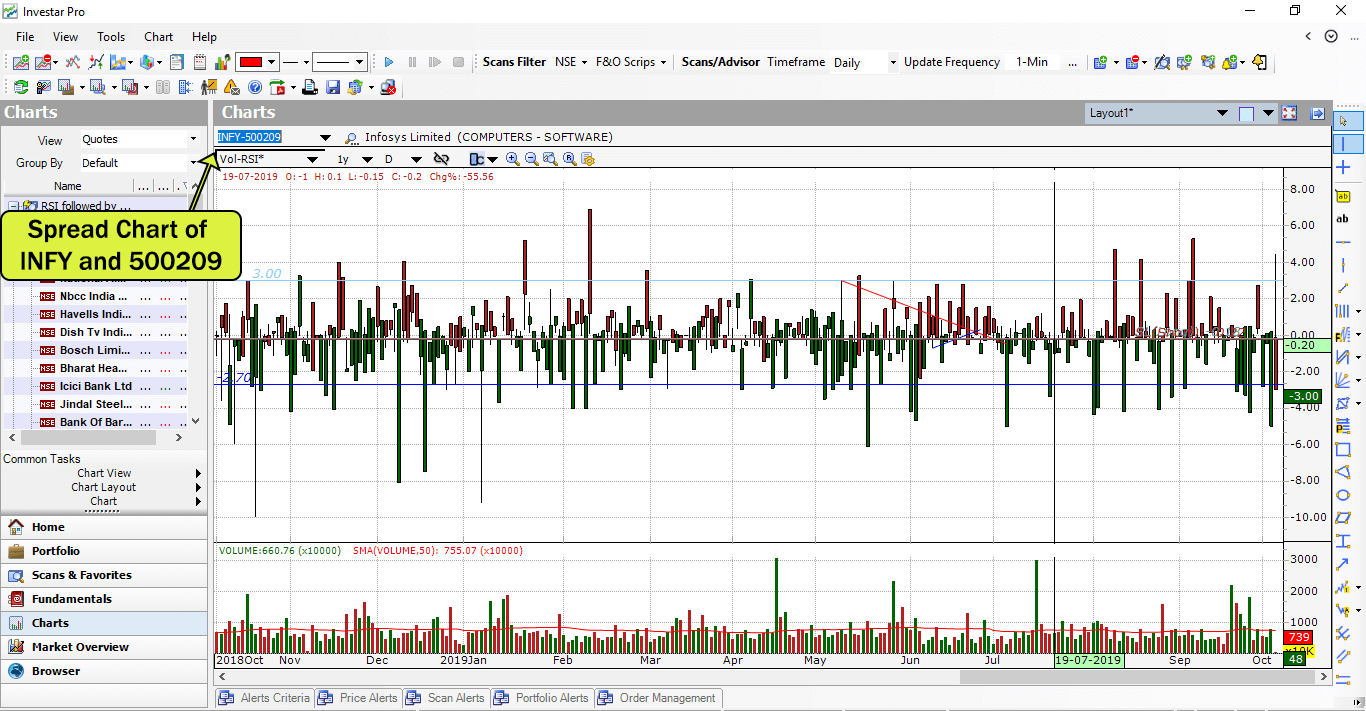Click the zoom-in magnifier above the chart
The width and height of the screenshot is (1366, 711).
click(512, 159)
